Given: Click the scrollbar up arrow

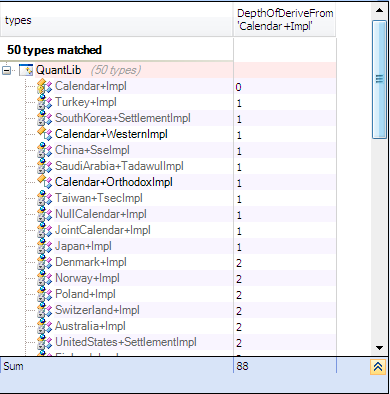Looking at the screenshot, I should [x=379, y=10].
